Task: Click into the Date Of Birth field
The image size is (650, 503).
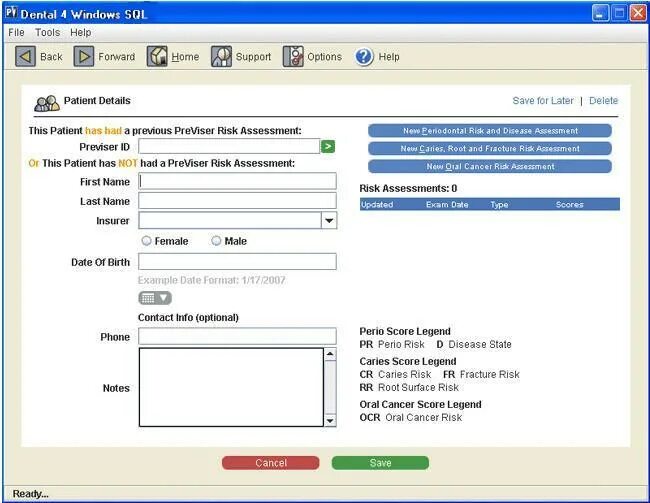Action: click(238, 262)
